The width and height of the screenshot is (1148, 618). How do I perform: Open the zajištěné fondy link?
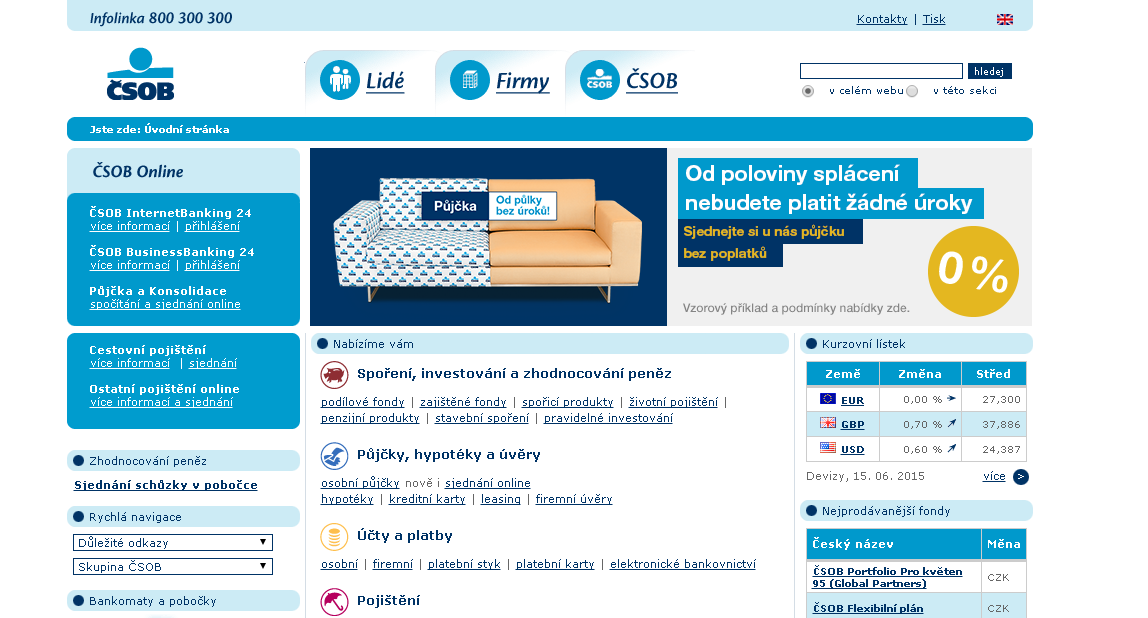coord(463,402)
